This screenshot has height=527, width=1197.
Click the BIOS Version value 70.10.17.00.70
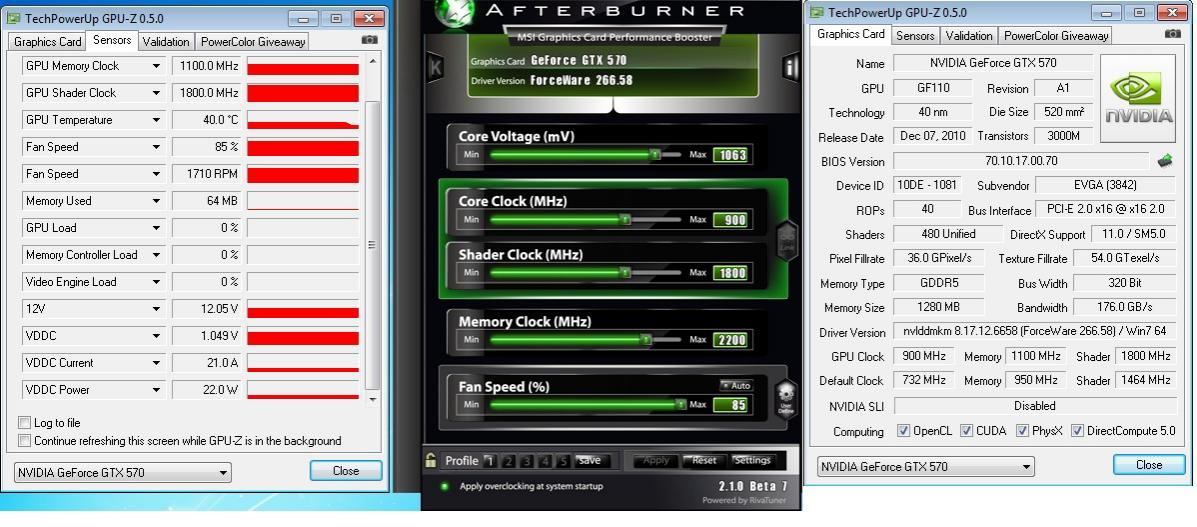coord(1021,161)
